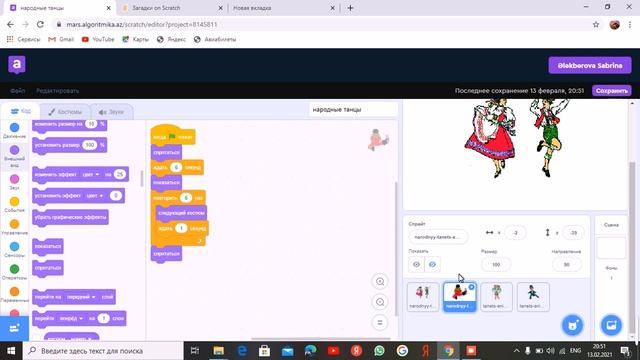Select the third sprite thumbnail
This screenshot has width=640, height=360.
[x=496, y=297]
